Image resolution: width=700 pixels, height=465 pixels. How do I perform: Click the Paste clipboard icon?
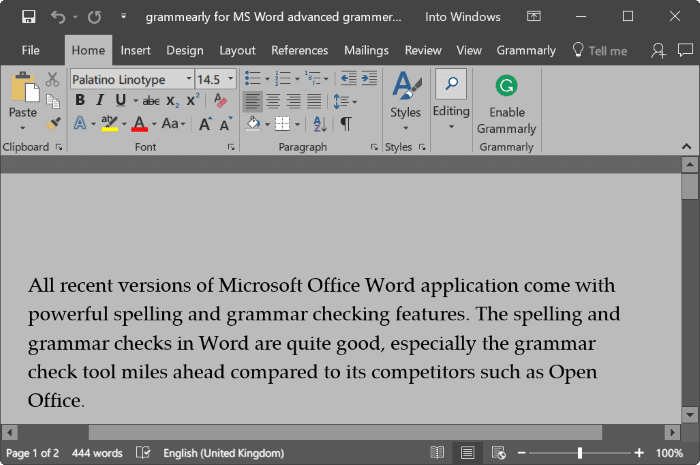pyautogui.click(x=24, y=87)
